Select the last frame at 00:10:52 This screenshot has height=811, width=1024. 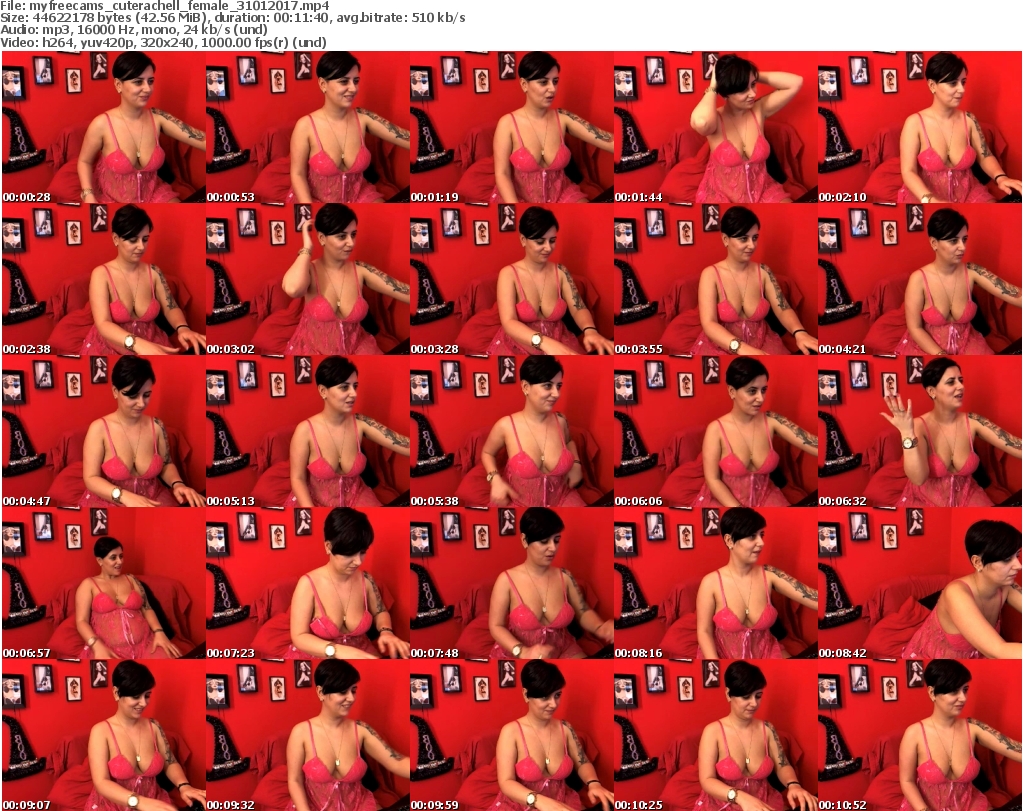point(920,735)
